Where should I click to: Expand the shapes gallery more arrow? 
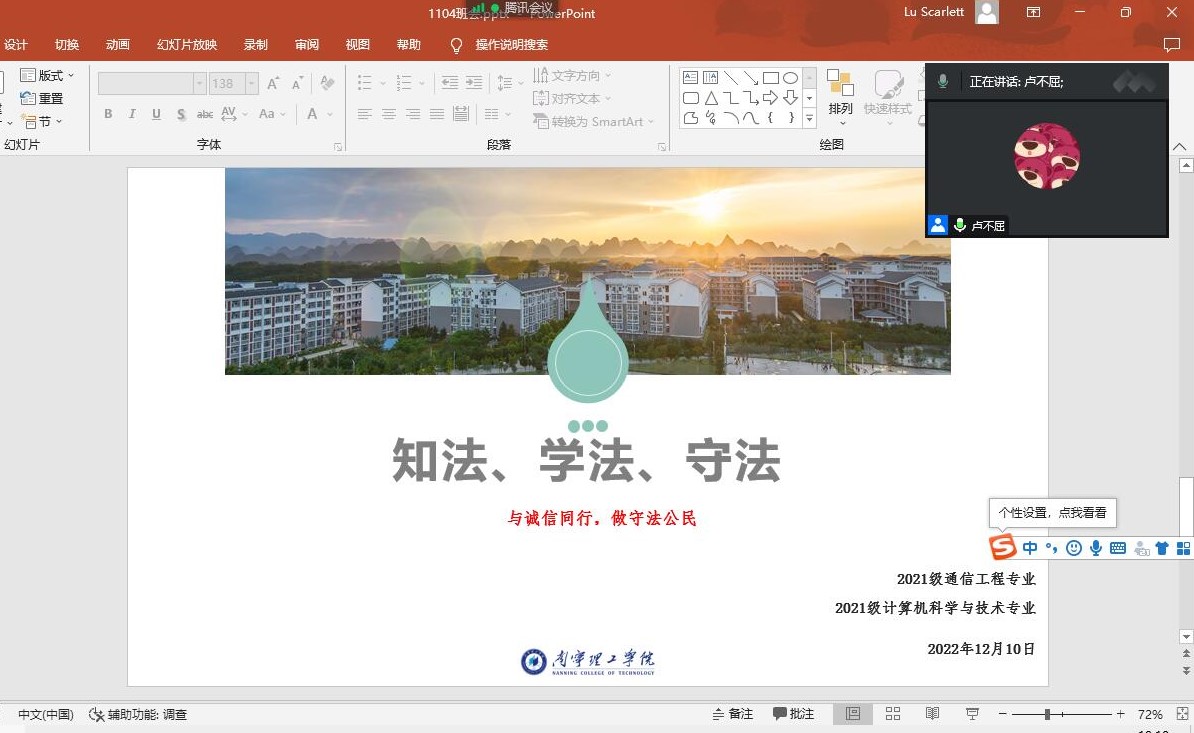pos(809,120)
